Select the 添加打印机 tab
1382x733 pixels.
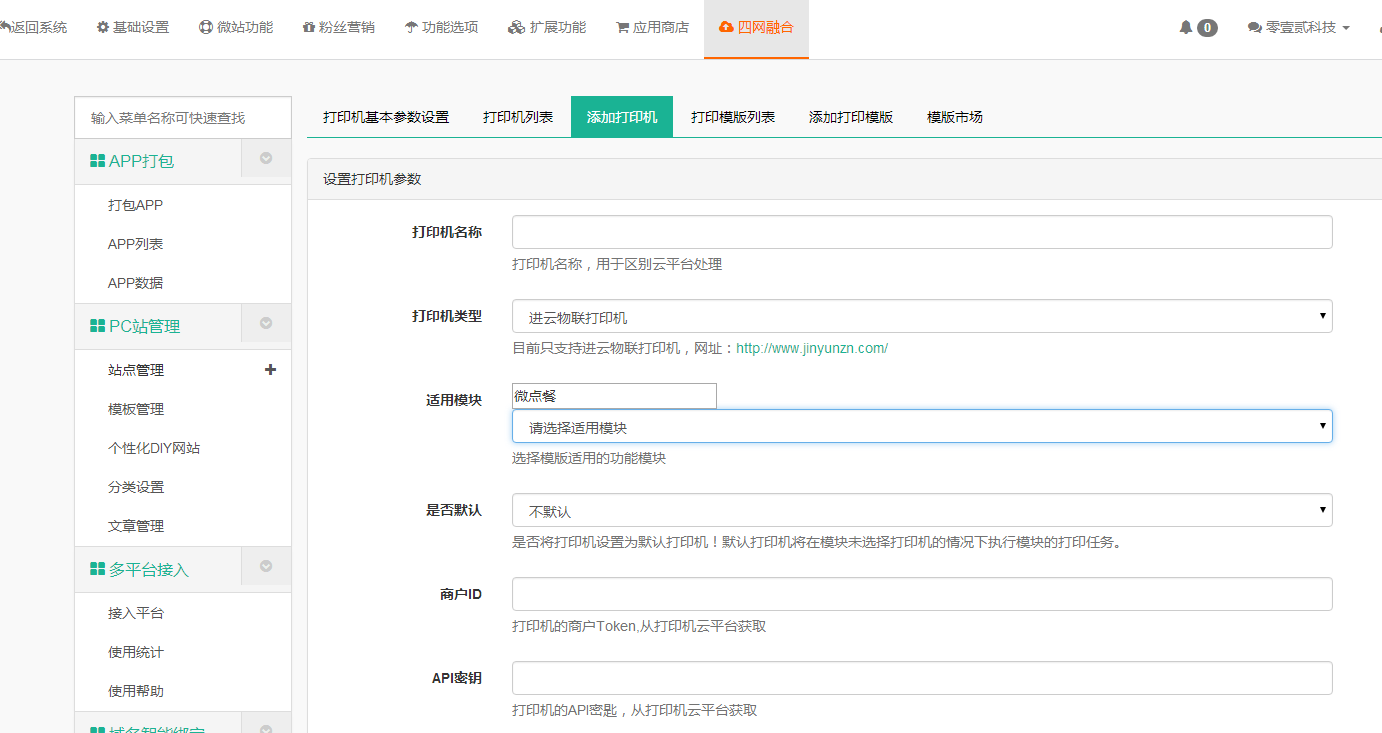tap(622, 117)
